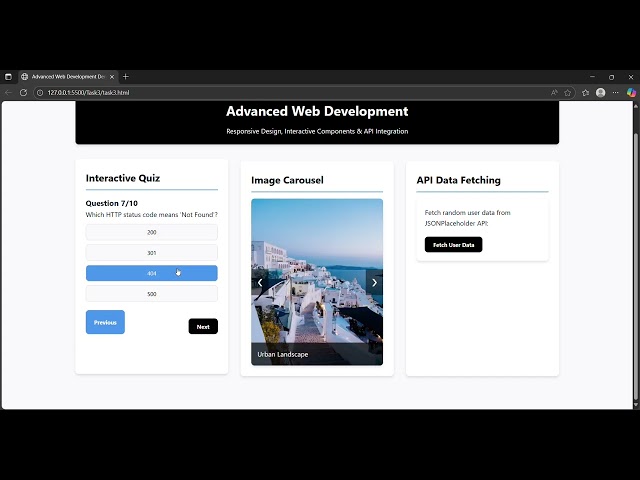Screen dimensions: 640x480
Task: Reload the page with refresh icon
Action: [23, 93]
